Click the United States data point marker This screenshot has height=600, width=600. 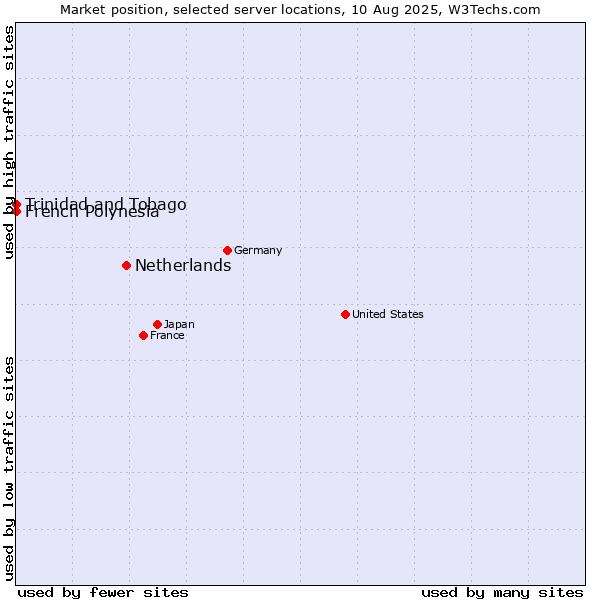pyautogui.click(x=345, y=315)
